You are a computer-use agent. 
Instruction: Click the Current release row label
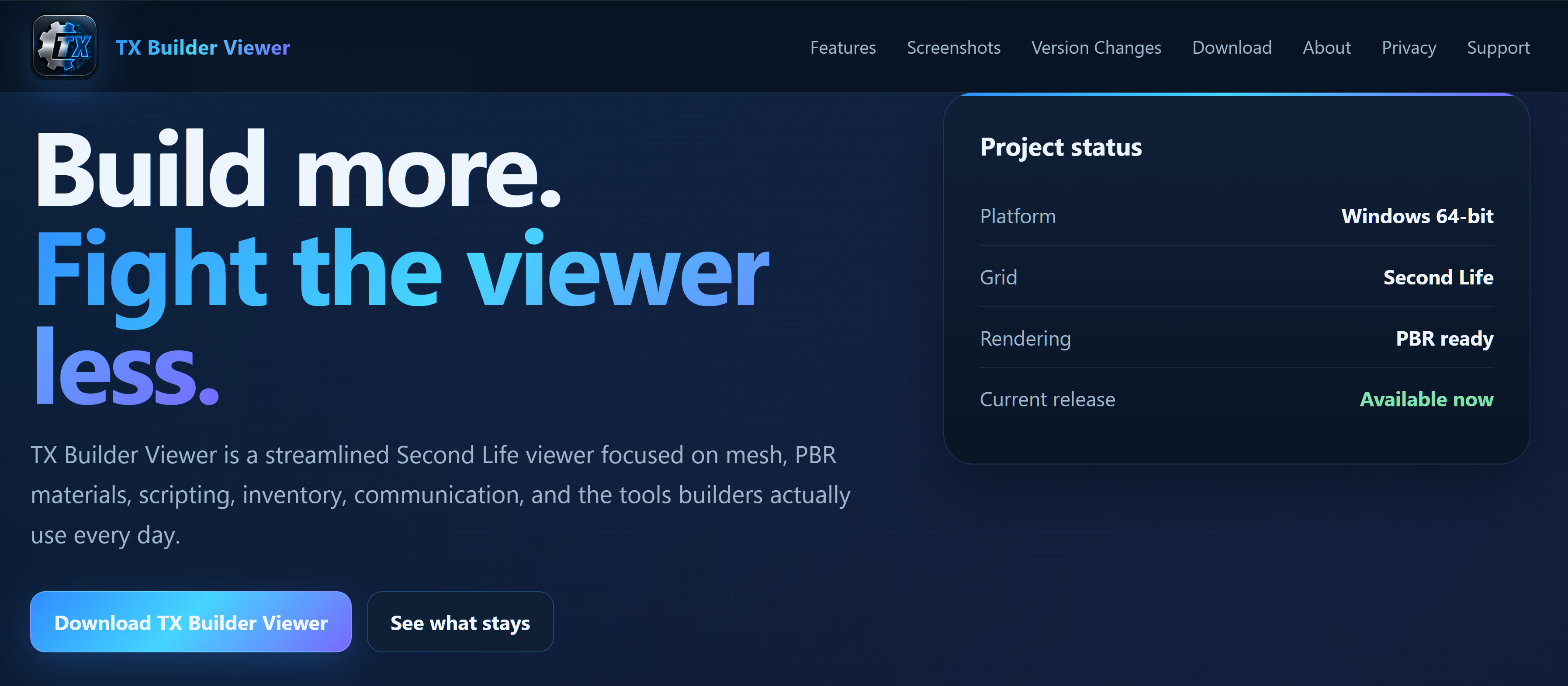coord(1047,399)
